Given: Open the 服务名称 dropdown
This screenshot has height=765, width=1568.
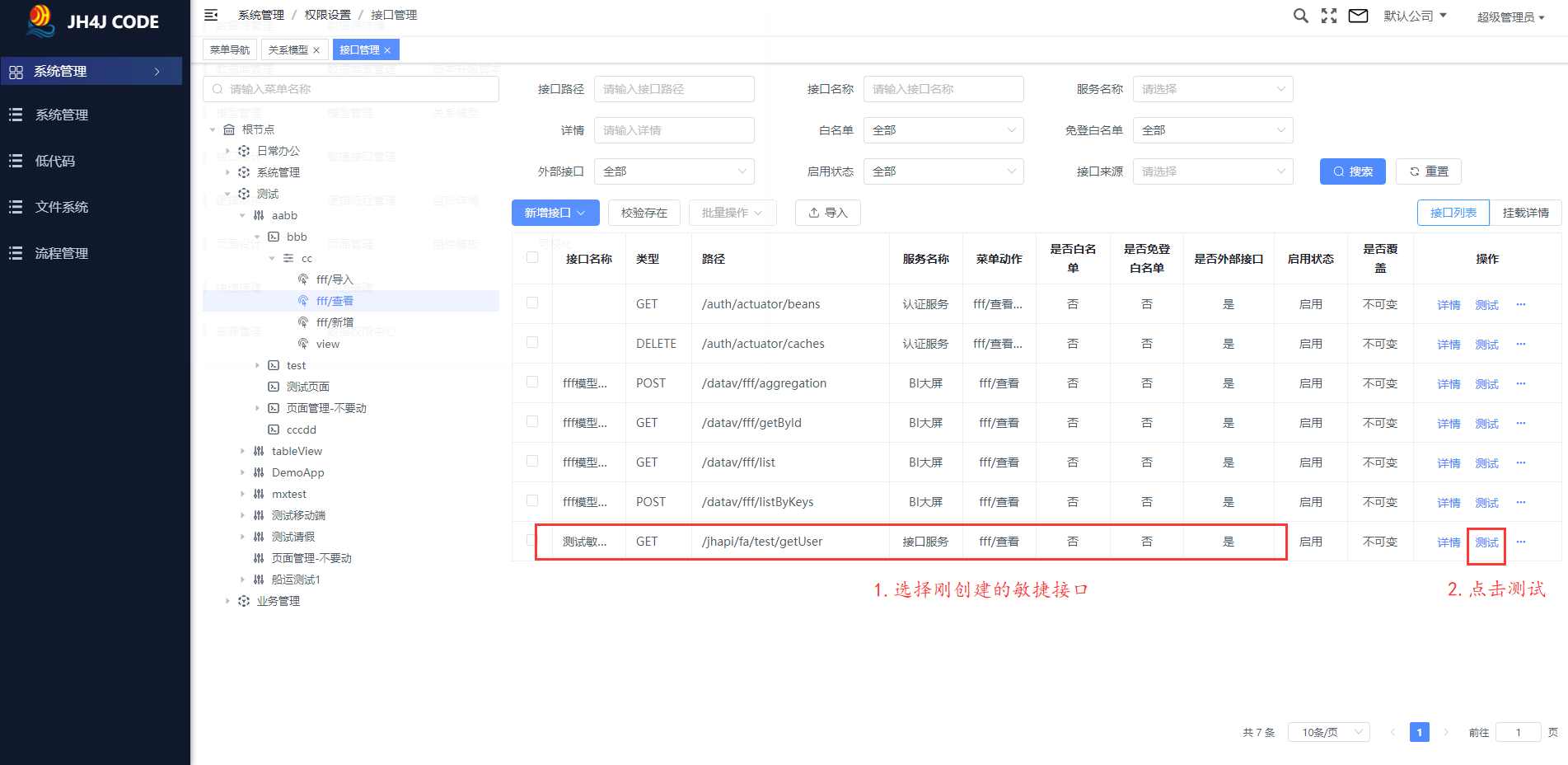Looking at the screenshot, I should [1213, 89].
